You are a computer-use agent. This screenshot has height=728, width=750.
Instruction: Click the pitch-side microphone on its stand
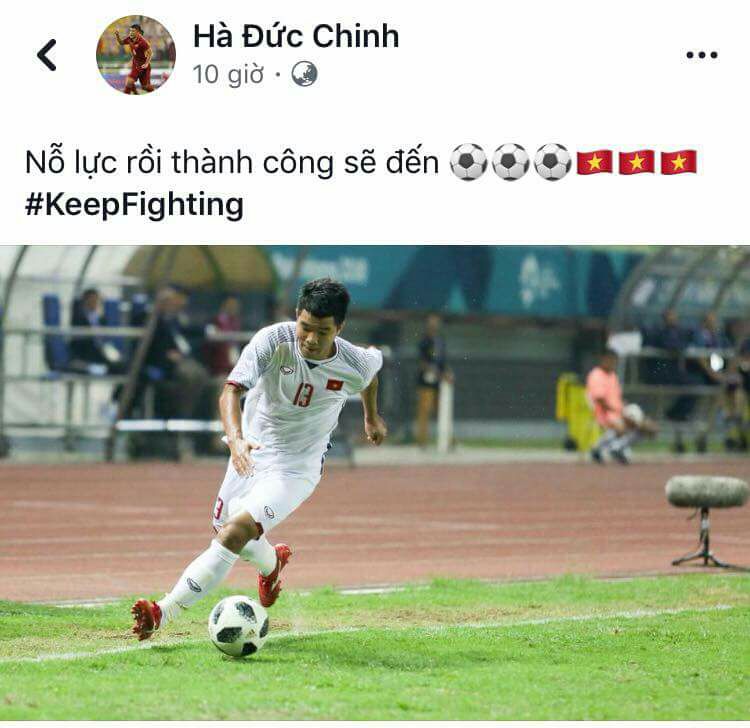point(707,521)
